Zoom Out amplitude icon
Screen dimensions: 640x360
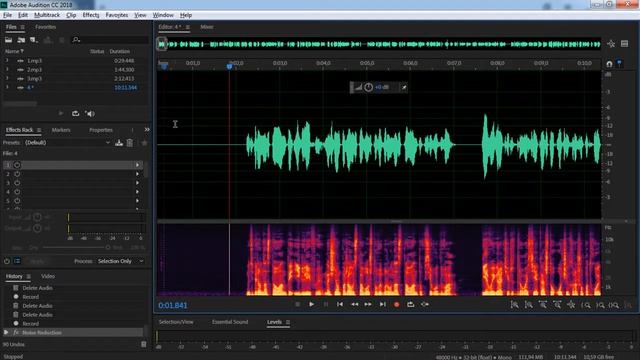[x=529, y=304]
